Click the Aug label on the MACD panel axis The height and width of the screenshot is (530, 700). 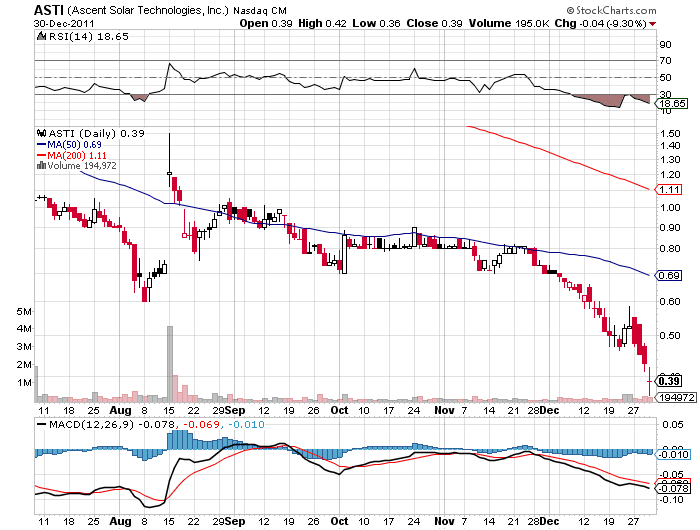[120, 522]
